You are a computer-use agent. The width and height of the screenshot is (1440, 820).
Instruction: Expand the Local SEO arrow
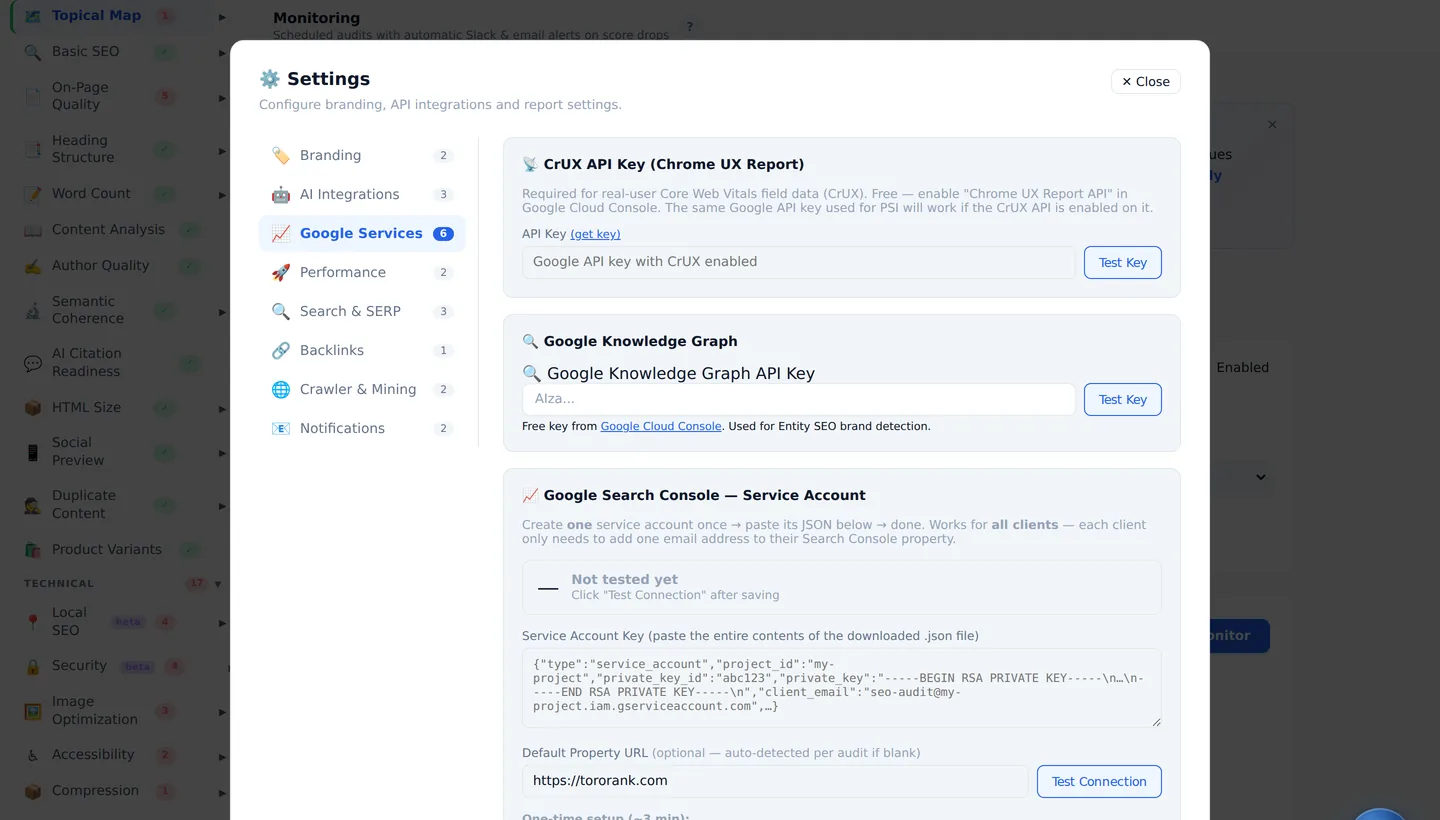[222, 623]
